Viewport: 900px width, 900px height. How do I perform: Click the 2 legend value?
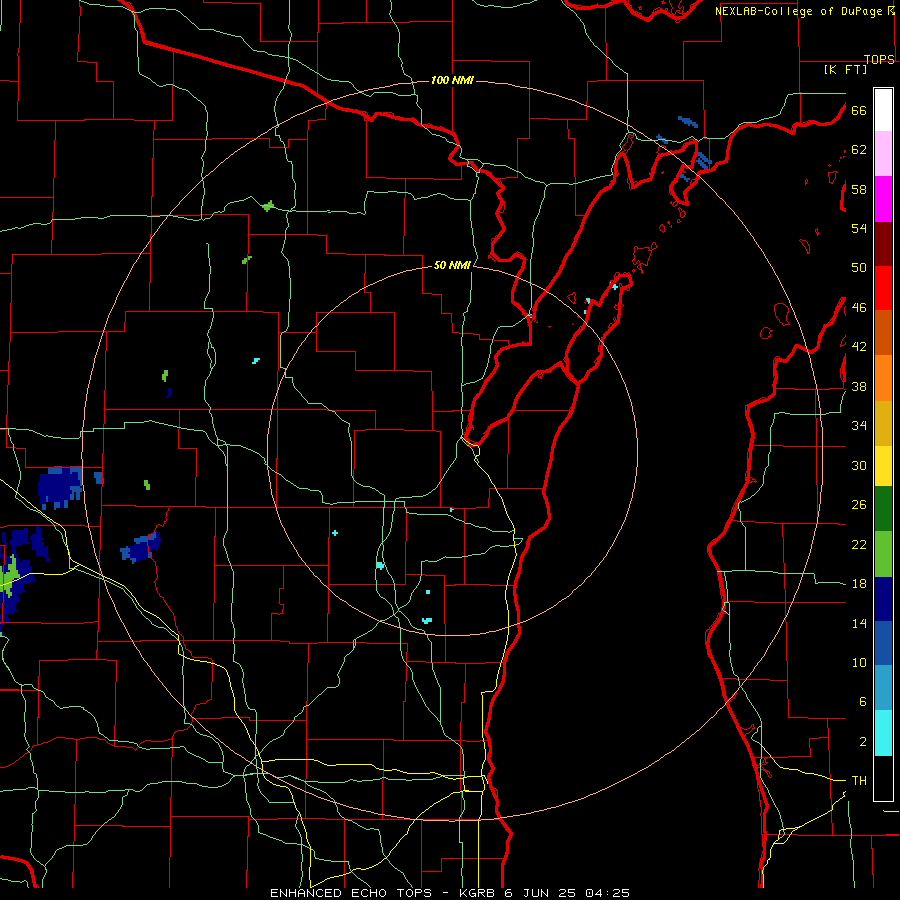[862, 742]
